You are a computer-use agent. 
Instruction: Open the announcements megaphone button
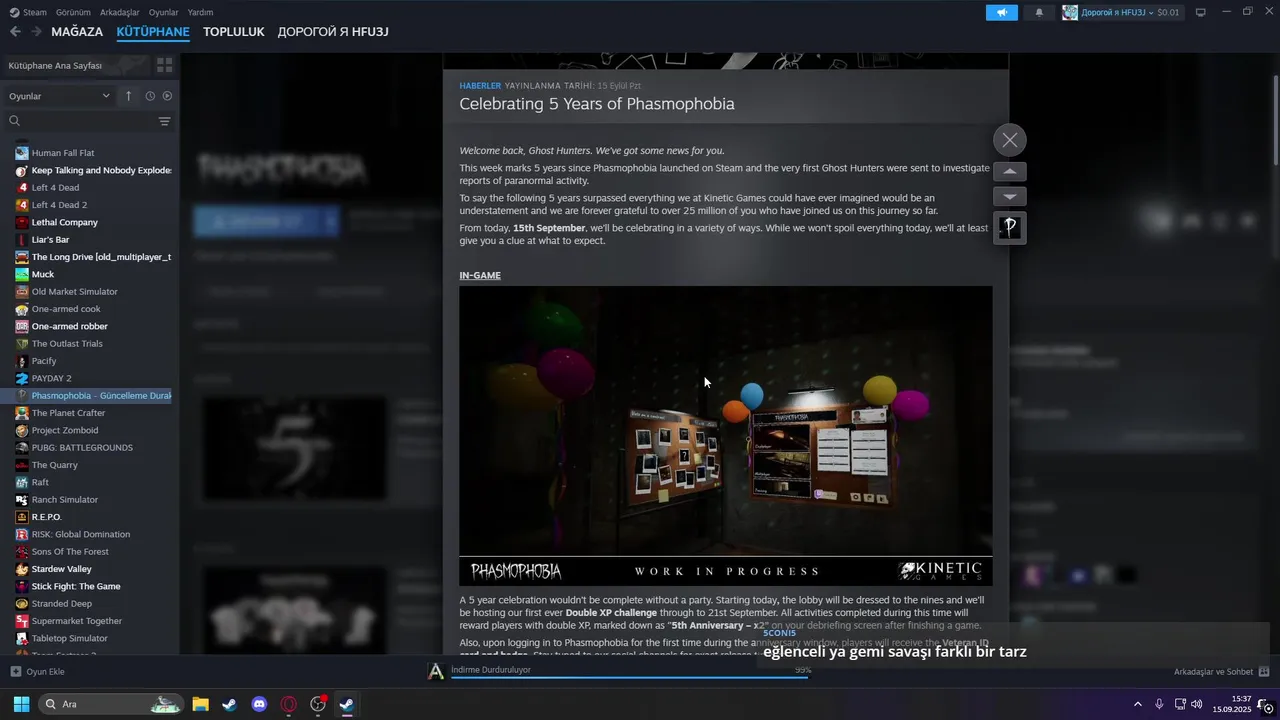point(1001,12)
